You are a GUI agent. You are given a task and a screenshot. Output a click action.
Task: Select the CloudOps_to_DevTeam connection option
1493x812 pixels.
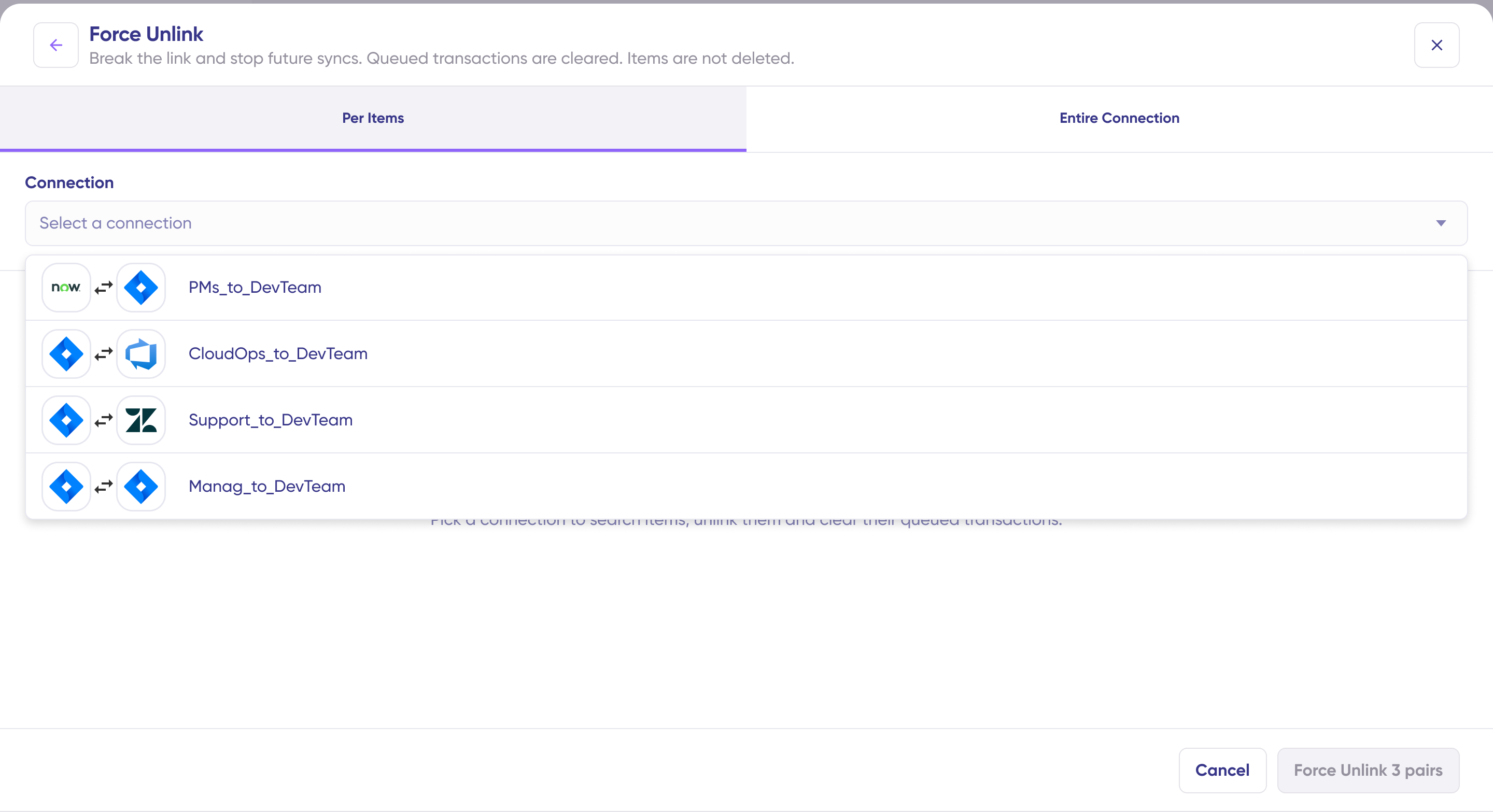coord(278,354)
